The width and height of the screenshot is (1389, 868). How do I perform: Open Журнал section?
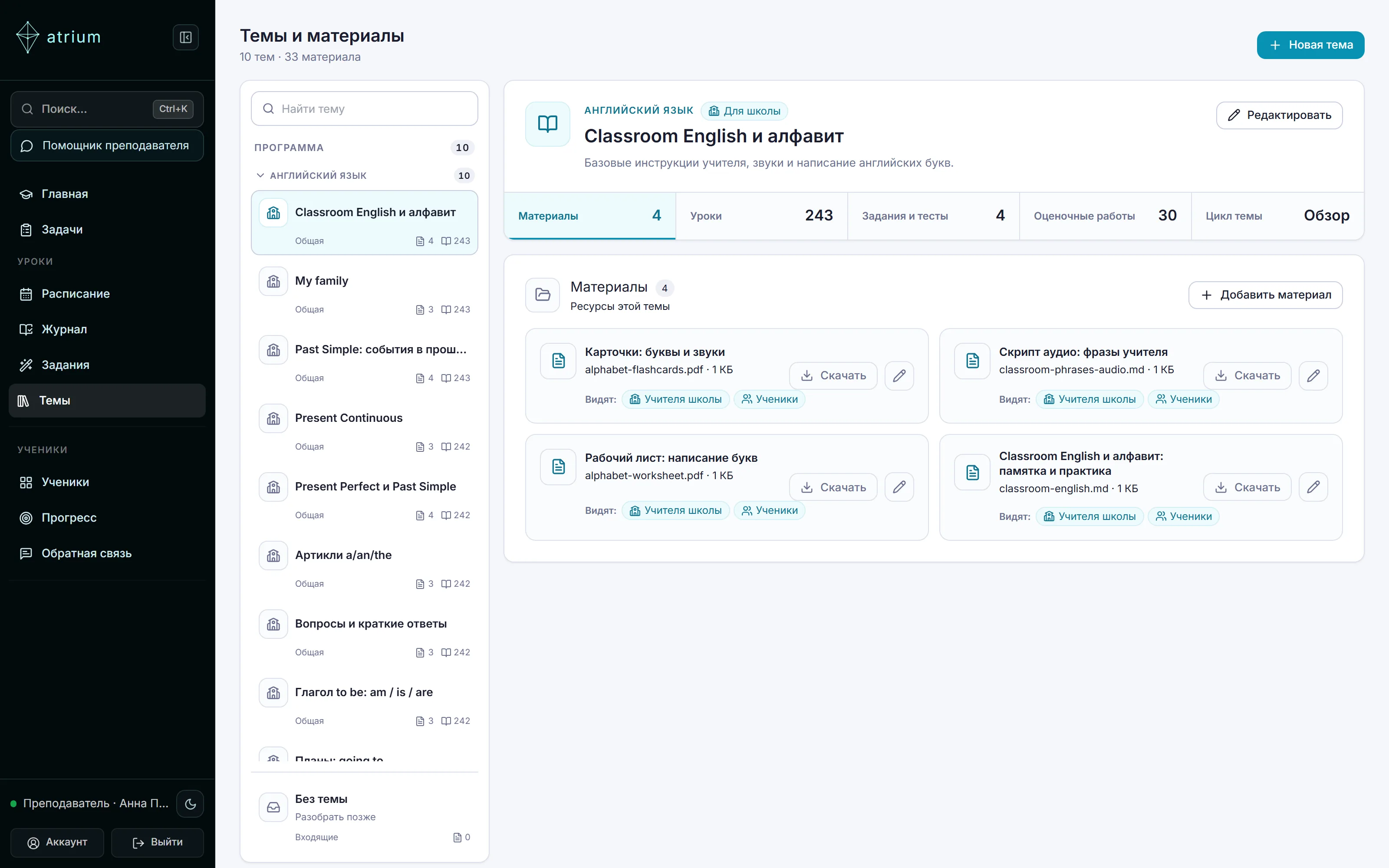(x=107, y=329)
